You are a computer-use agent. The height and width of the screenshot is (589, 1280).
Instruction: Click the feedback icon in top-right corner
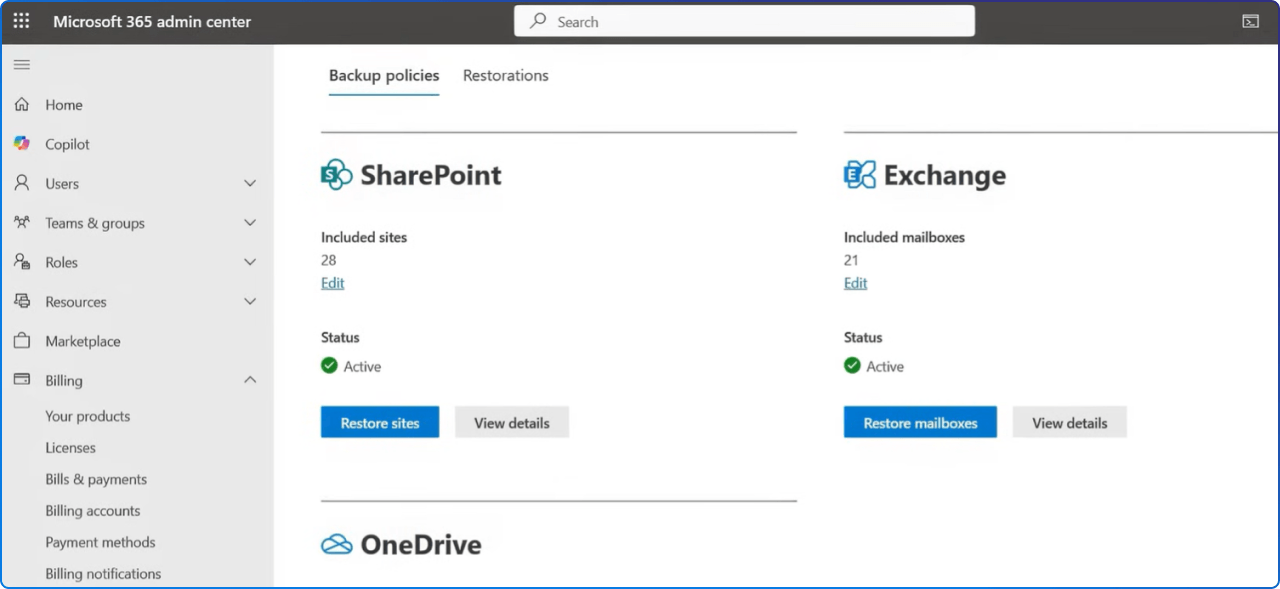(1251, 20)
